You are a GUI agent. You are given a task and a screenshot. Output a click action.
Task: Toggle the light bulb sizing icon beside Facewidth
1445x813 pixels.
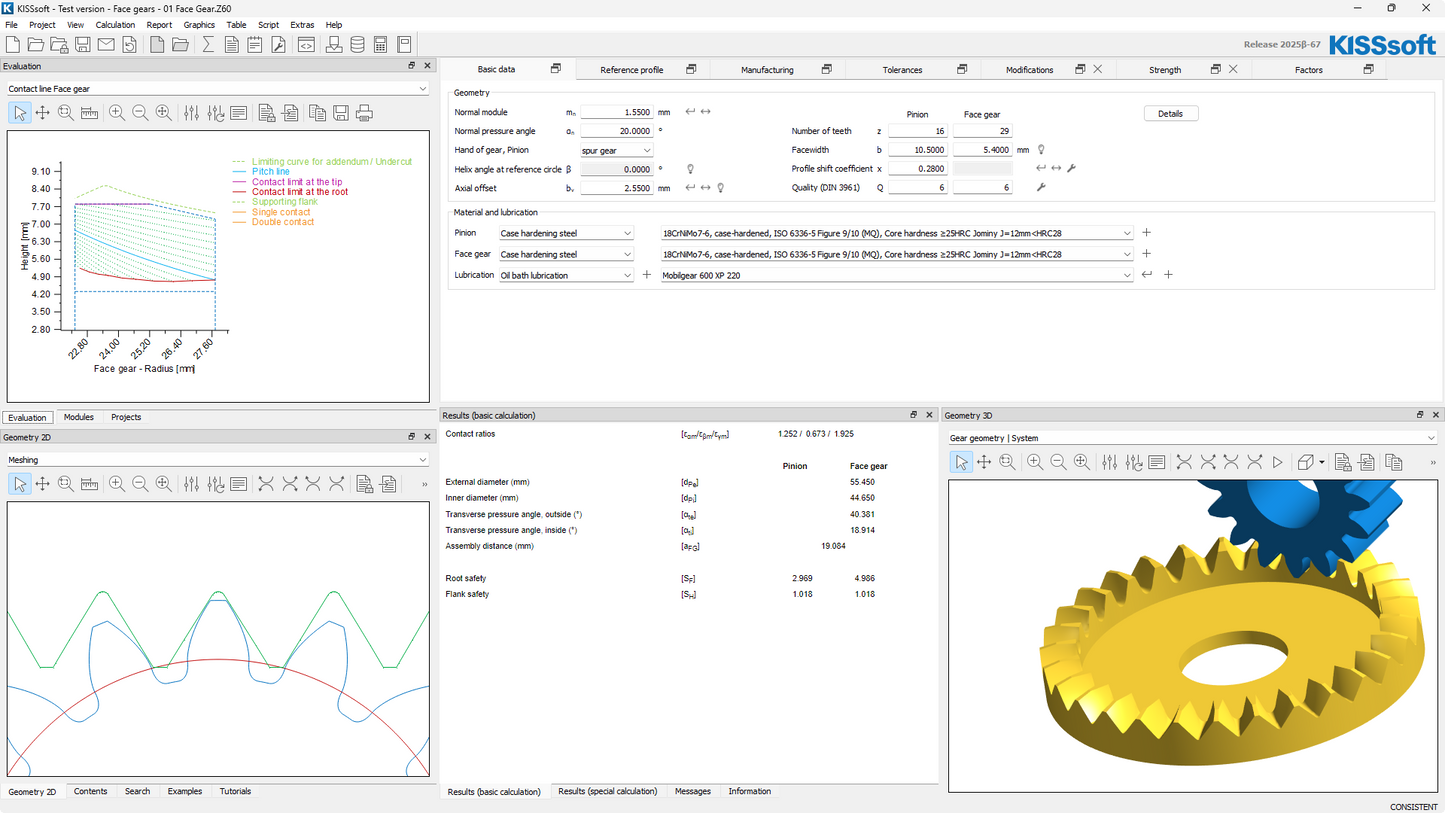coord(1041,150)
